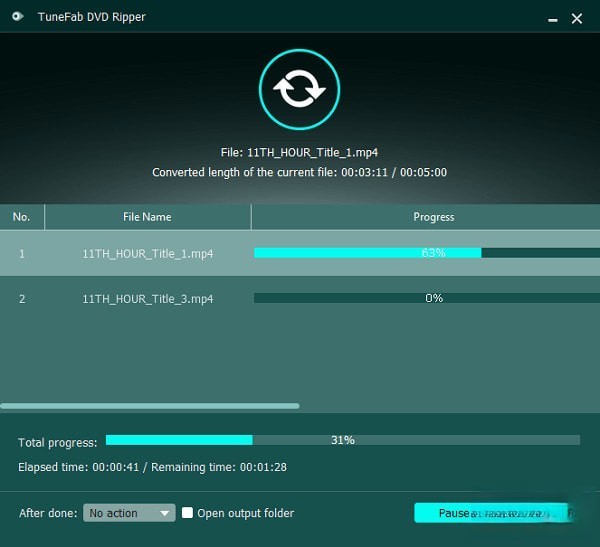Select the 11TH_HOUR_Title_1.mp4 table row name
The width and height of the screenshot is (600, 547).
click(148, 254)
